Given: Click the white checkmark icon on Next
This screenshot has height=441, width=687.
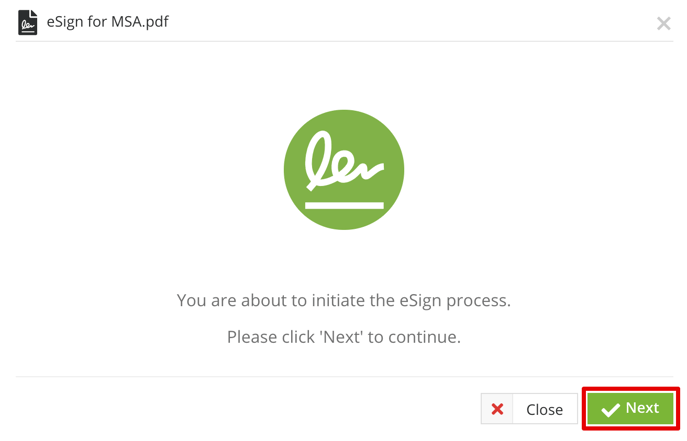Looking at the screenshot, I should tap(610, 409).
